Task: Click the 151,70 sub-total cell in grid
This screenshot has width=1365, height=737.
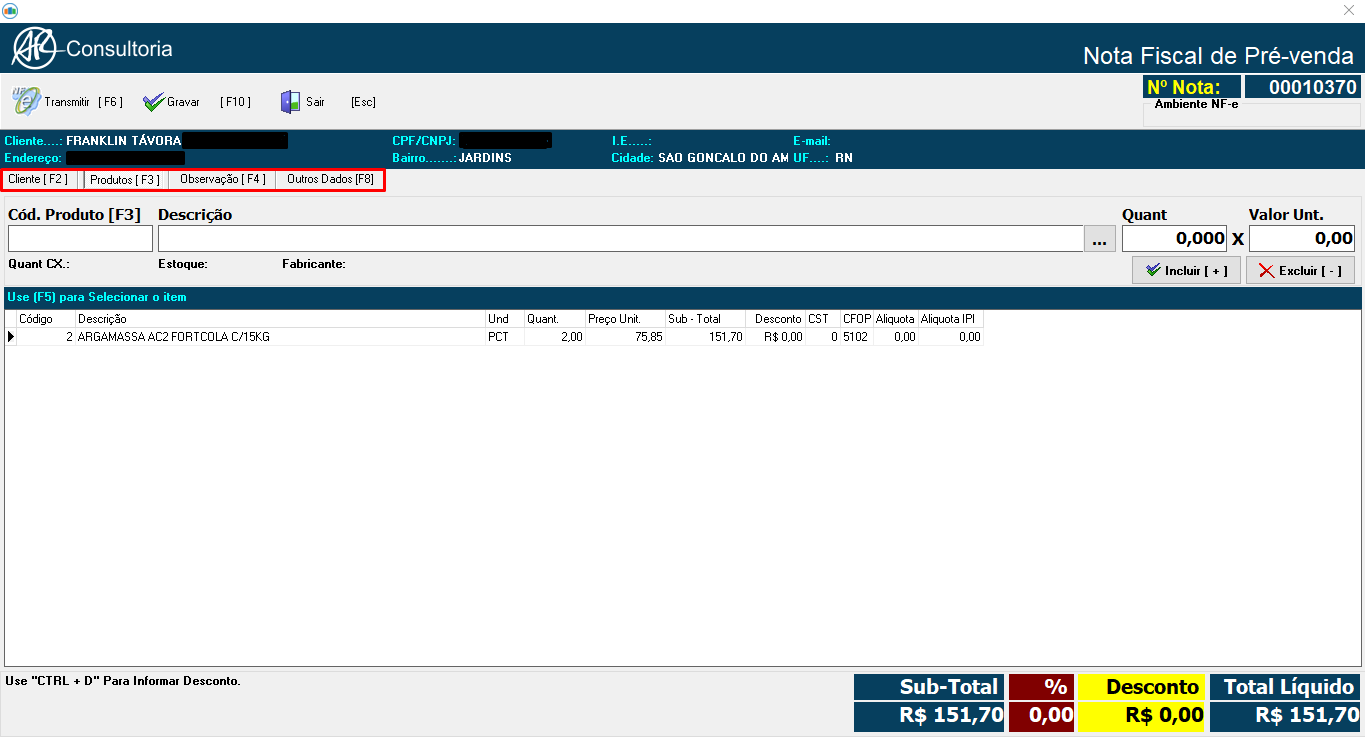Action: [705, 337]
